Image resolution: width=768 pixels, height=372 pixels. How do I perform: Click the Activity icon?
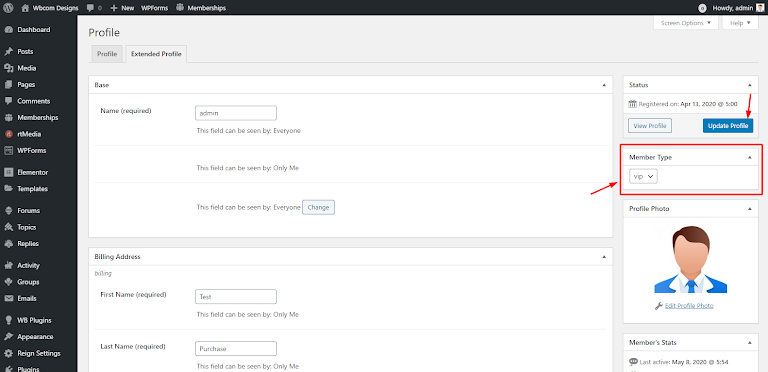[x=8, y=265]
